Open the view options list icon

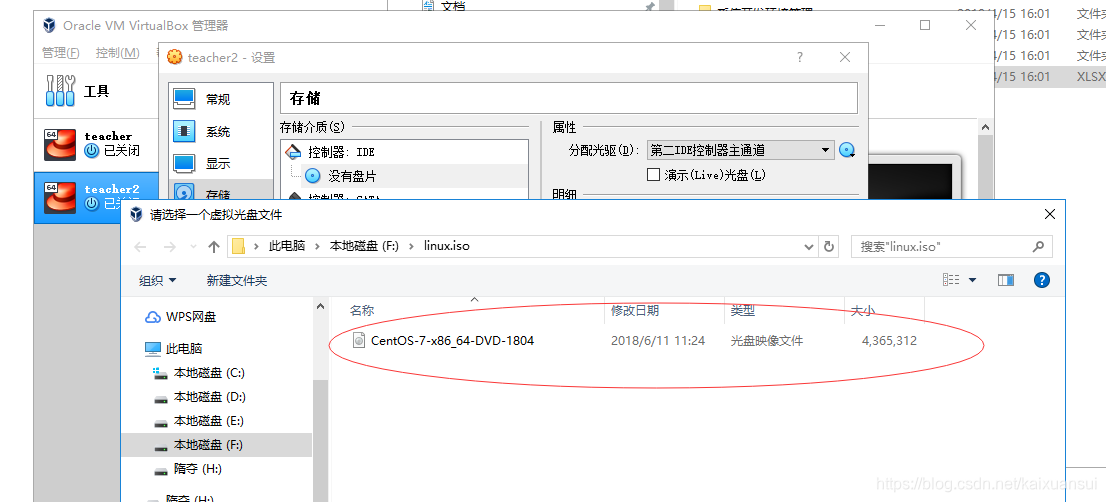[x=951, y=280]
